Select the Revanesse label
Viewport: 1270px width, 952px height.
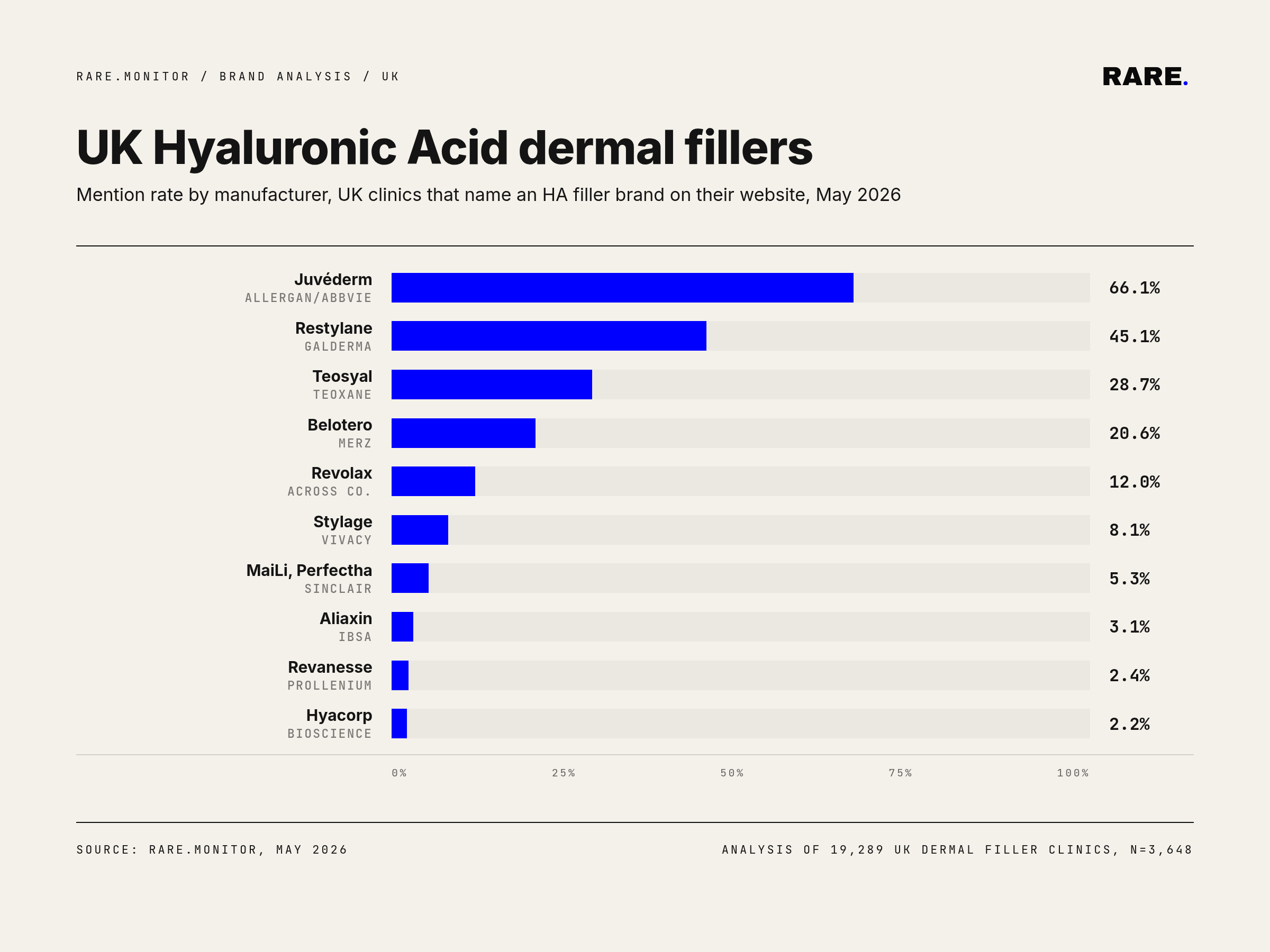coord(330,667)
